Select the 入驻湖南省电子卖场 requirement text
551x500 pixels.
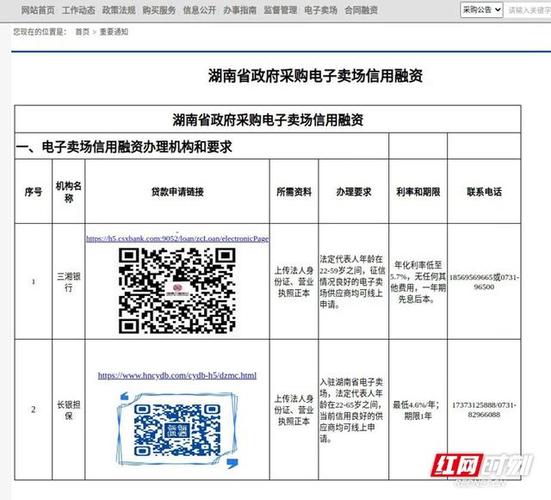pos(352,410)
